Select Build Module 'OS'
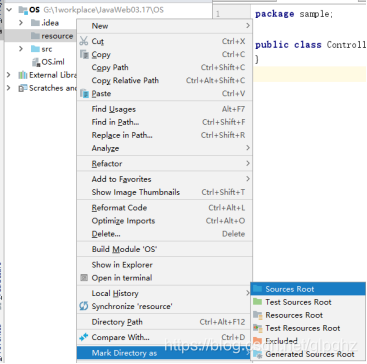The image size is (367, 364). tap(165, 249)
